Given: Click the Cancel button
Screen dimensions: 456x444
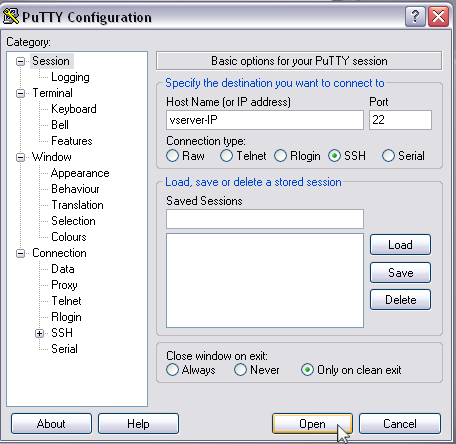Looking at the screenshot, I should pyautogui.click(x=400, y=424).
